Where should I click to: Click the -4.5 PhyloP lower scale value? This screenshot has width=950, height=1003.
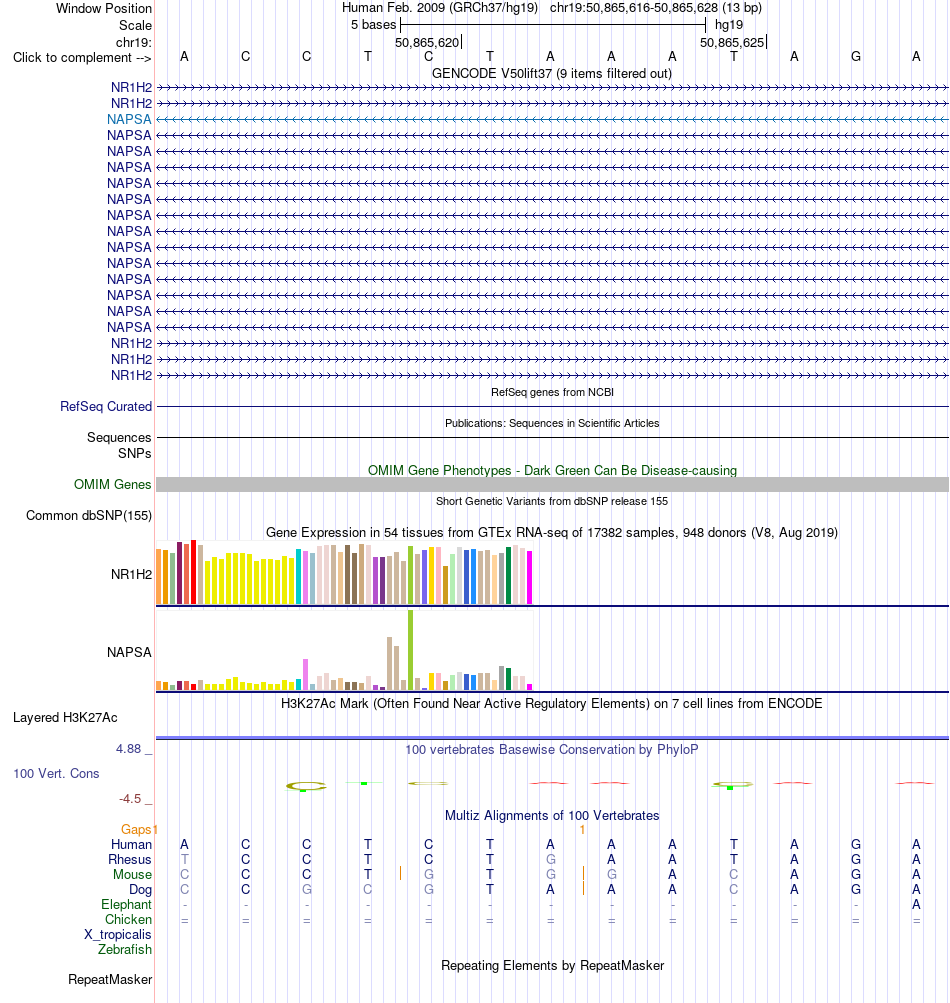130,799
